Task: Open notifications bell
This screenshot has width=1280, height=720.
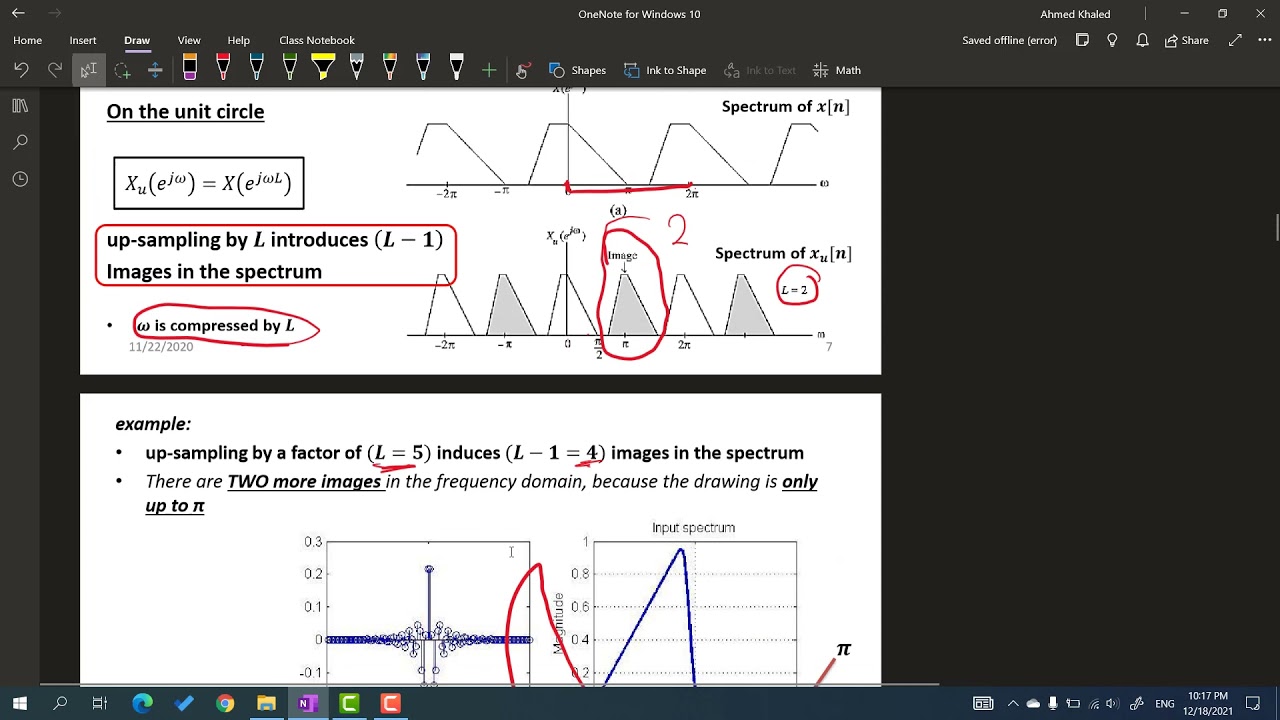Action: pos(1142,40)
